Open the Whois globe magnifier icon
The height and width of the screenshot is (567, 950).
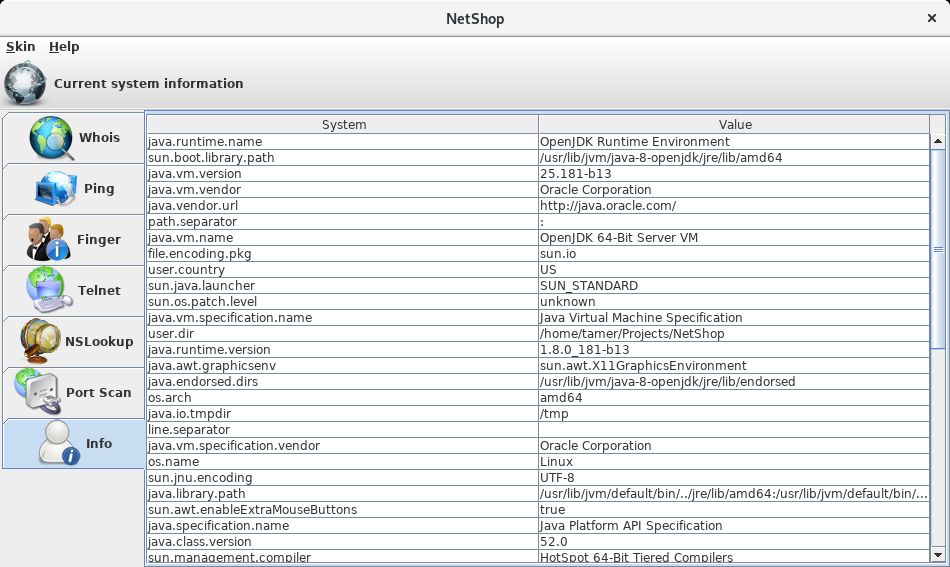tap(51, 138)
